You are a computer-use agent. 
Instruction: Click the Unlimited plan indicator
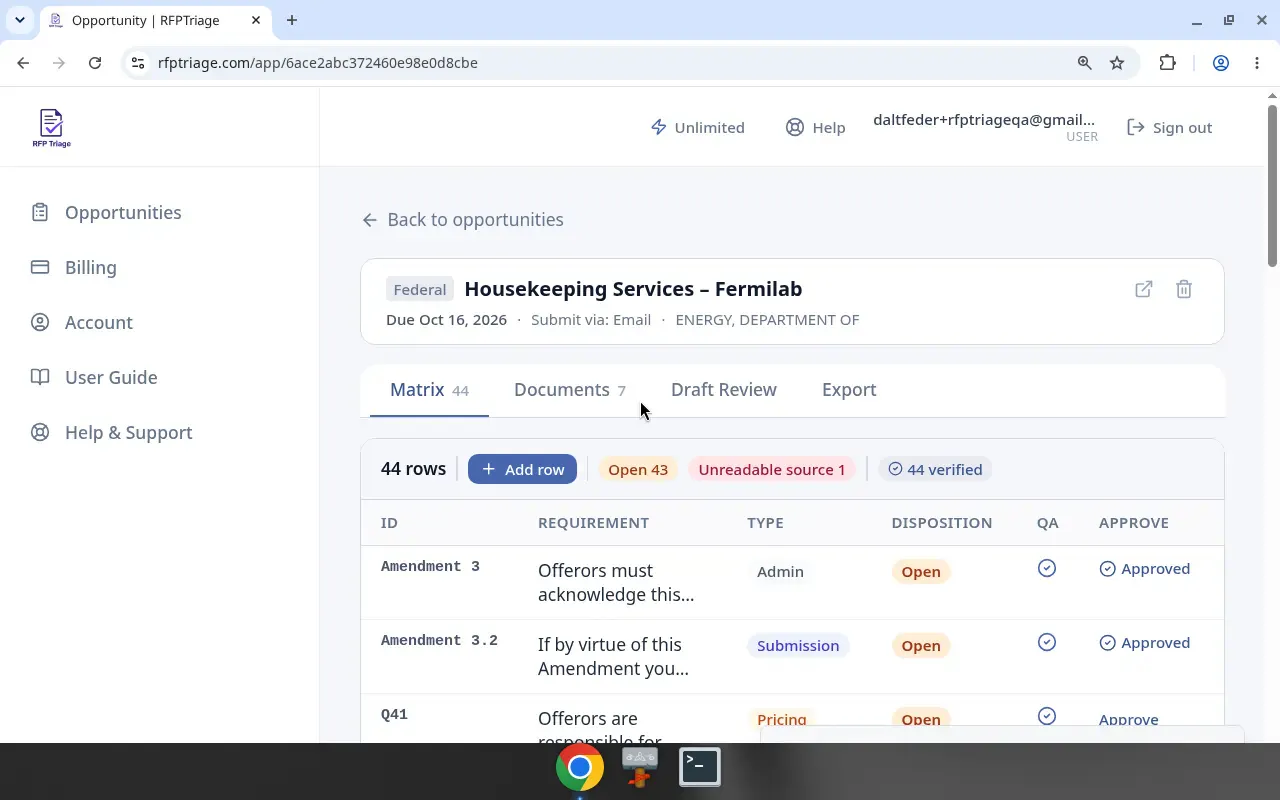(x=697, y=127)
